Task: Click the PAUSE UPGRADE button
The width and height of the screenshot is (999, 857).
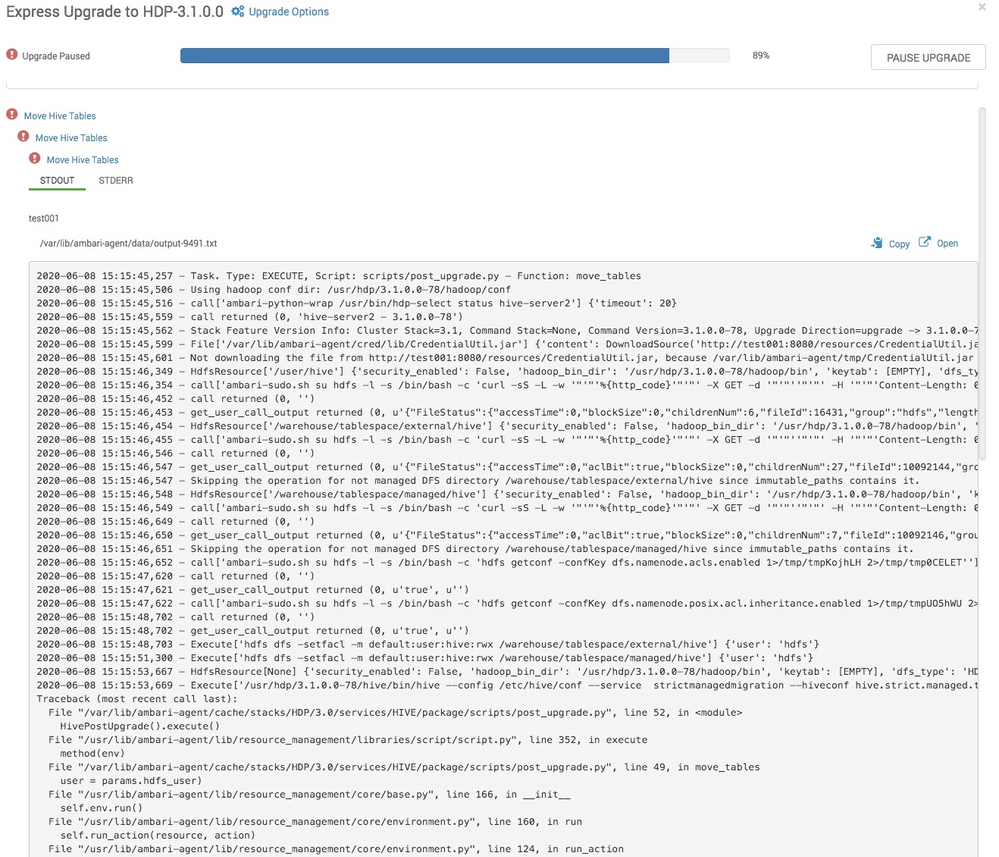Action: click(x=928, y=57)
